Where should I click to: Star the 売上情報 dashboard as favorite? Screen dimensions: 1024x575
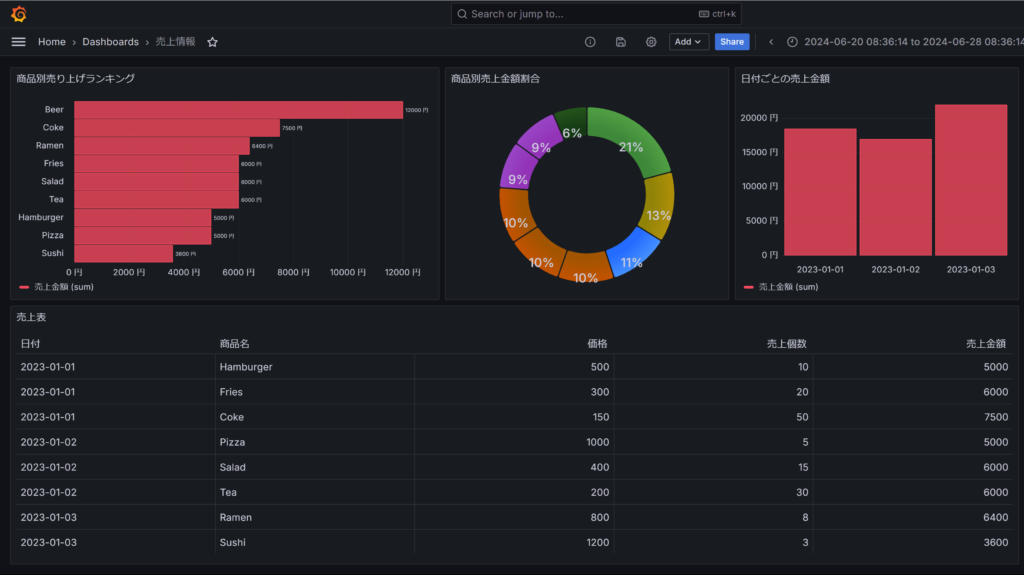click(x=212, y=42)
